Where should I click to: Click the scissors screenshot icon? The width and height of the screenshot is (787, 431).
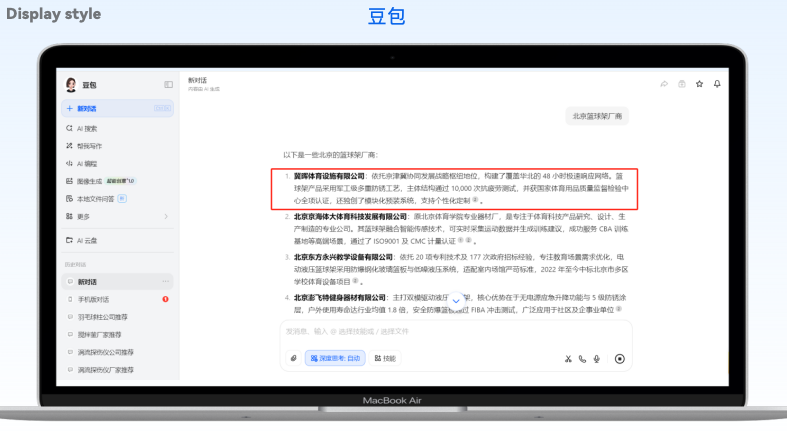tap(568, 358)
